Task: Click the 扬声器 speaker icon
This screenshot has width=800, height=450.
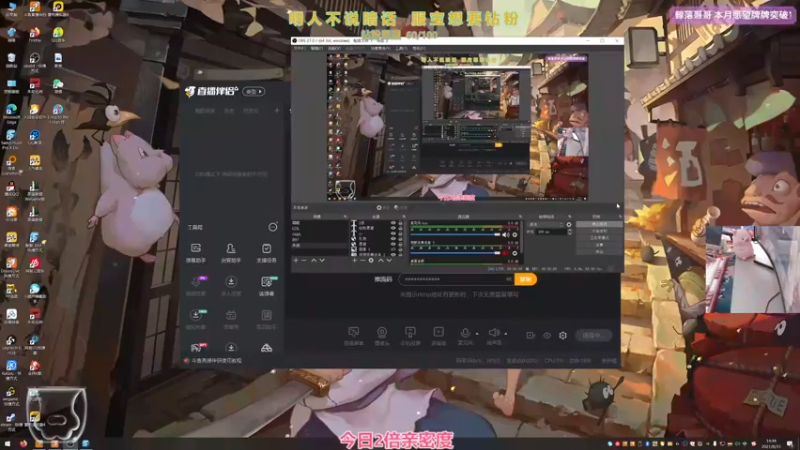Action: tap(493, 333)
